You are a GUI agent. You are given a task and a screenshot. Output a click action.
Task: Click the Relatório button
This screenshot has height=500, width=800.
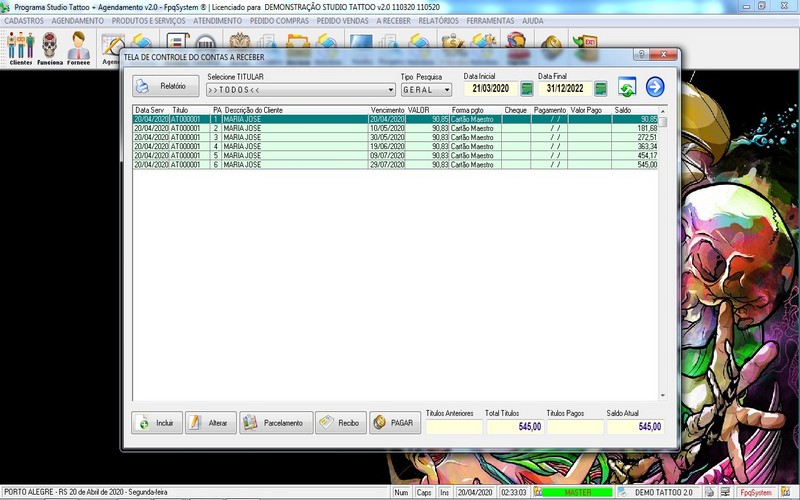(166, 86)
